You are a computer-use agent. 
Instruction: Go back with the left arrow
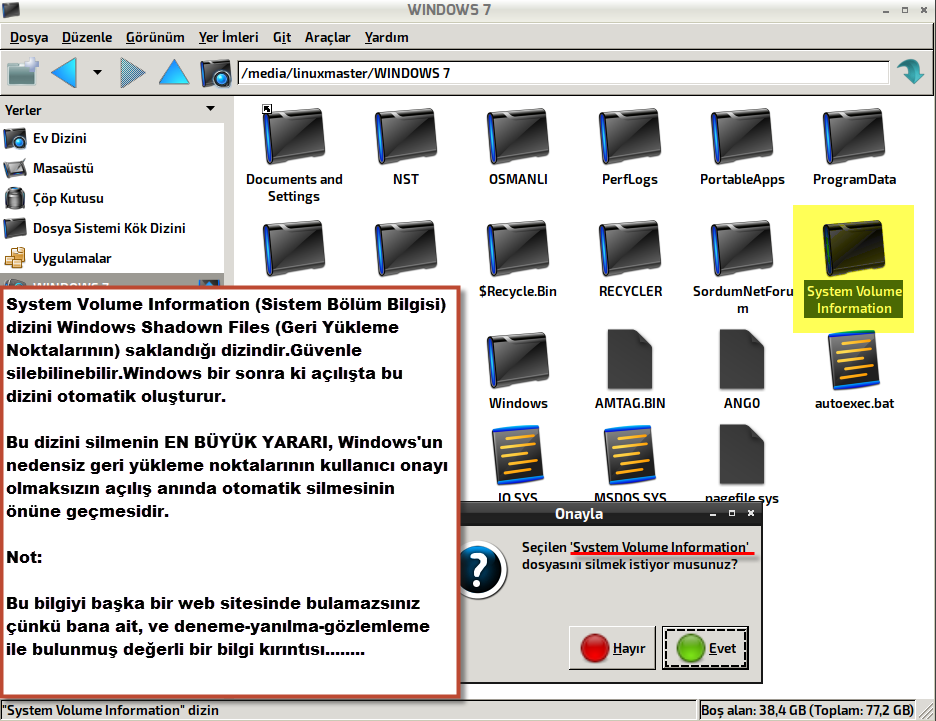(64, 73)
